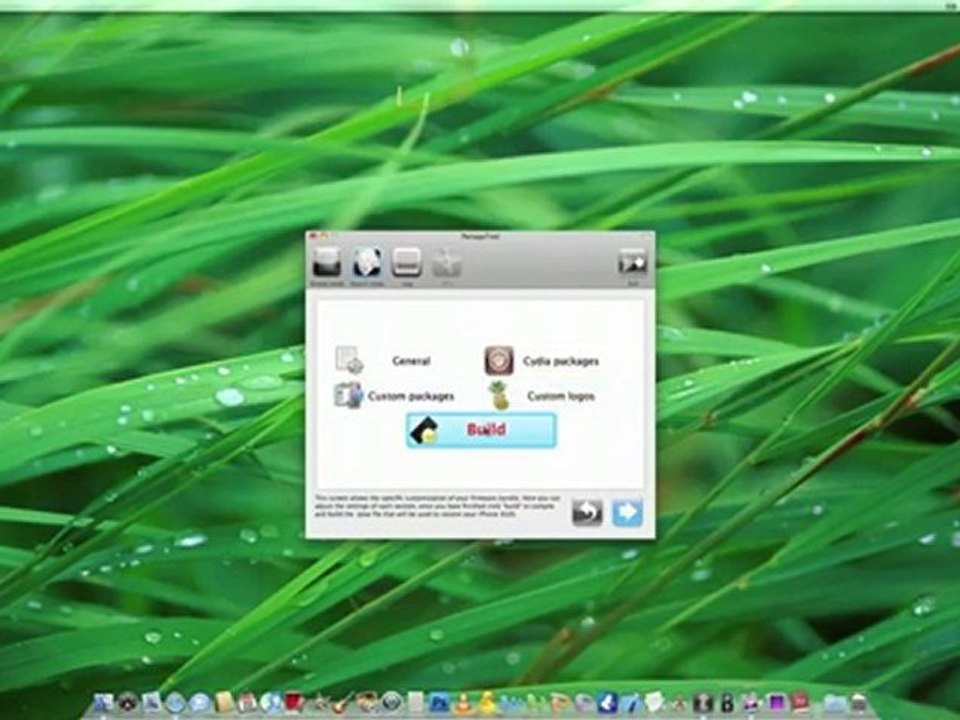Open iChat speech-bubble dock icon
The width and height of the screenshot is (960, 720).
click(x=200, y=703)
